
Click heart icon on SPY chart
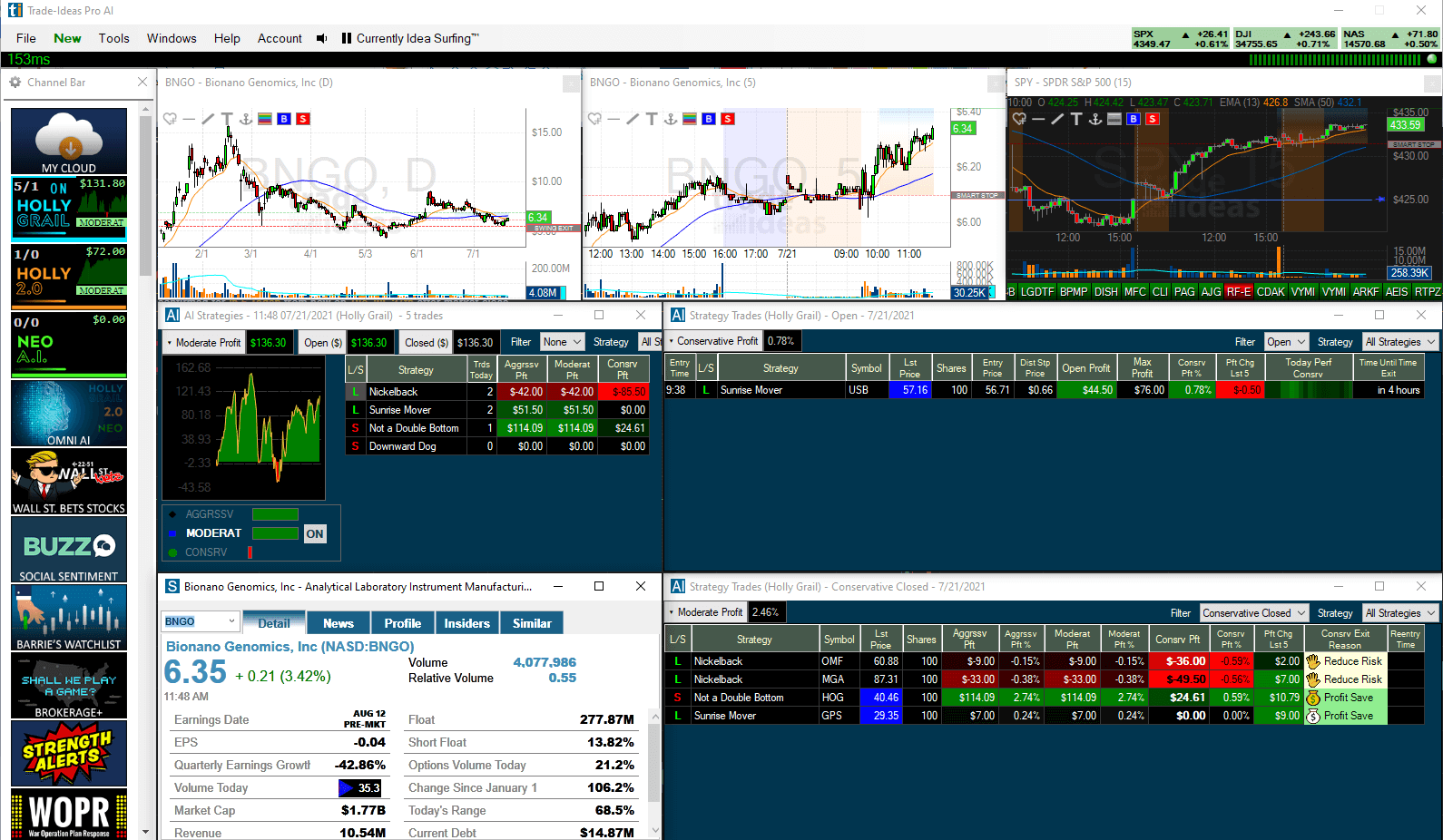coord(1019,119)
